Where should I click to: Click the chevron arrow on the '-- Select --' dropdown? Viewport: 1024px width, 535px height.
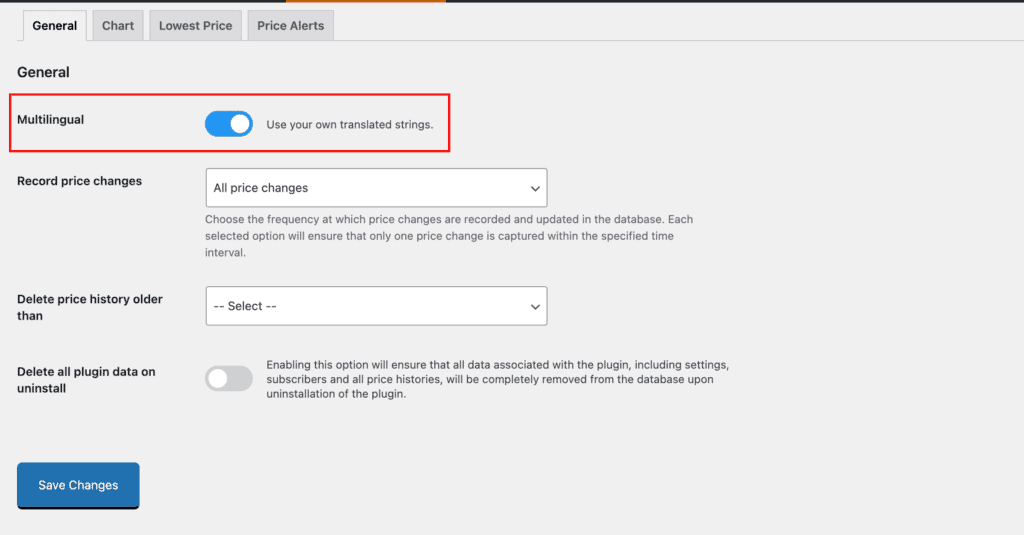(534, 307)
